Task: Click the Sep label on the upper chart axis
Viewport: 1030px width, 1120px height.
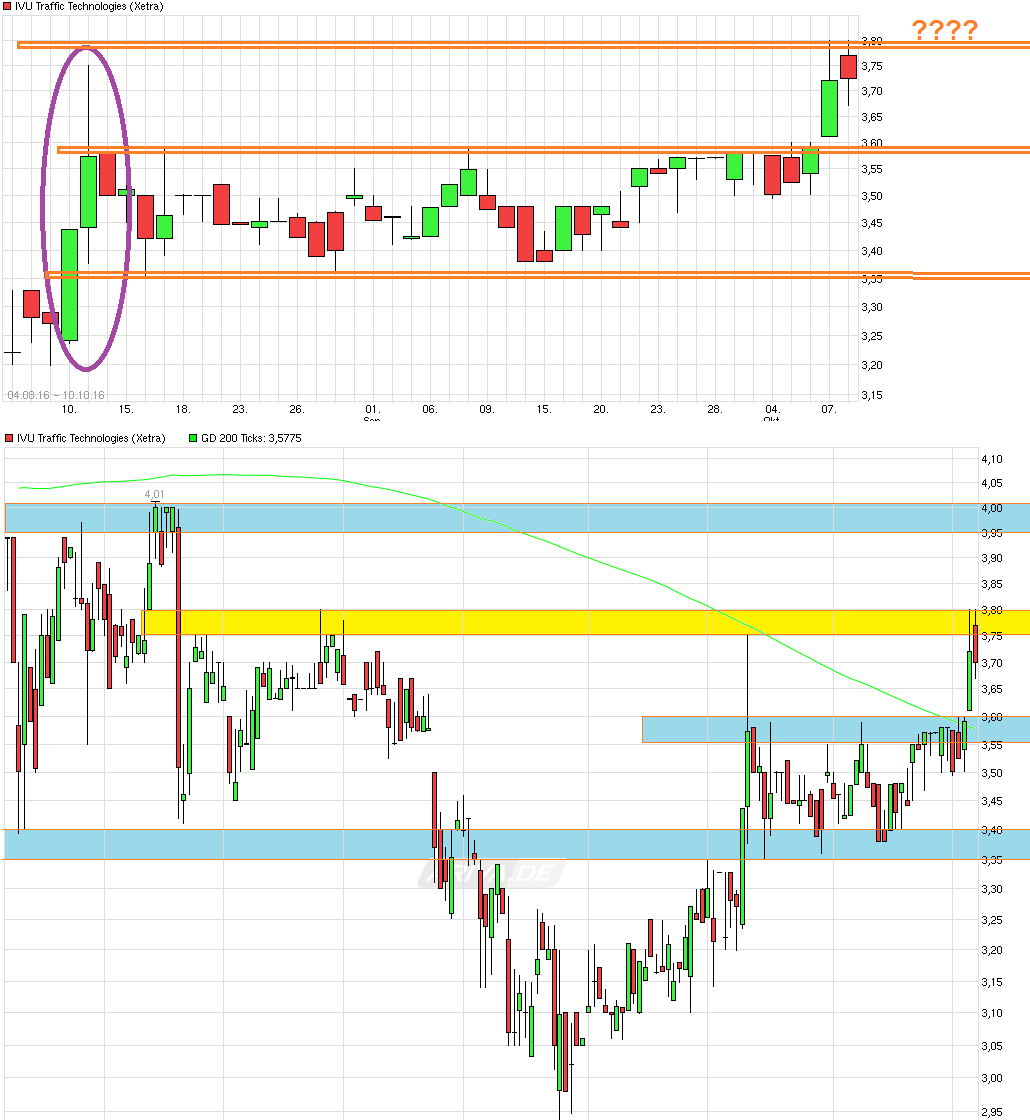Action: 371,420
